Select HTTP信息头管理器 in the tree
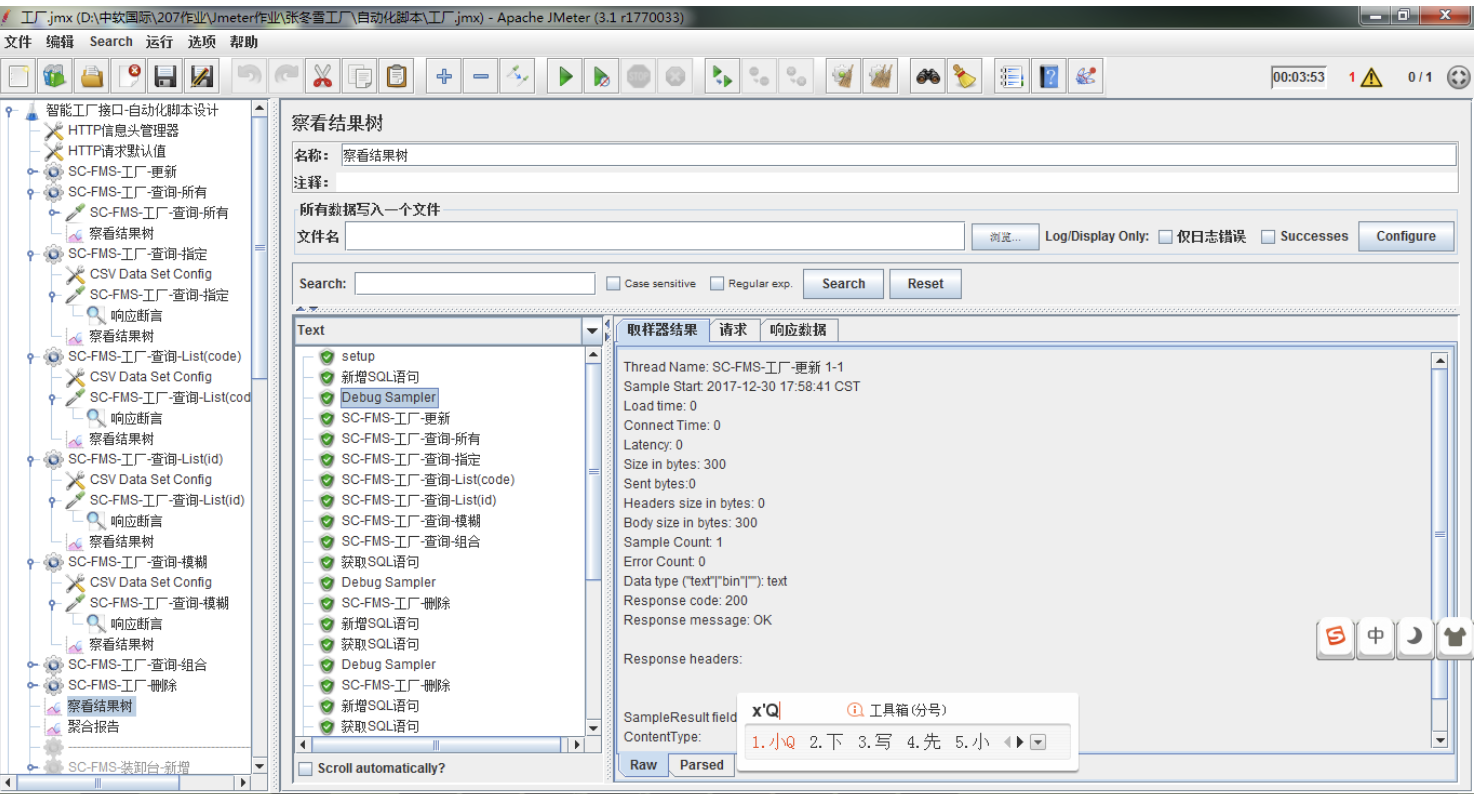Viewport: 1476px width, 794px height. pyautogui.click(x=124, y=131)
